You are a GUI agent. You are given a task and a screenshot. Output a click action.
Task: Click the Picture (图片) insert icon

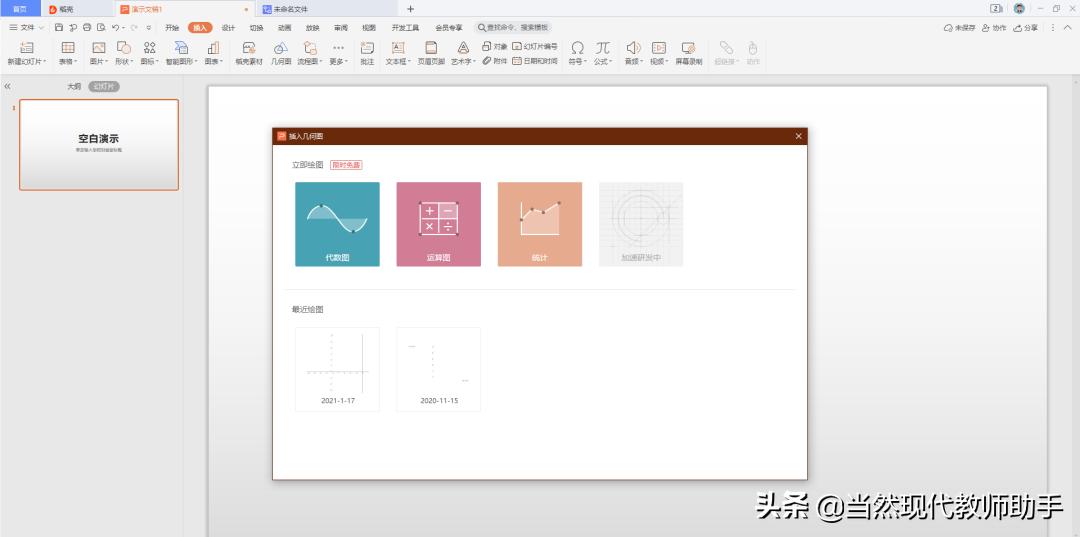(98, 48)
